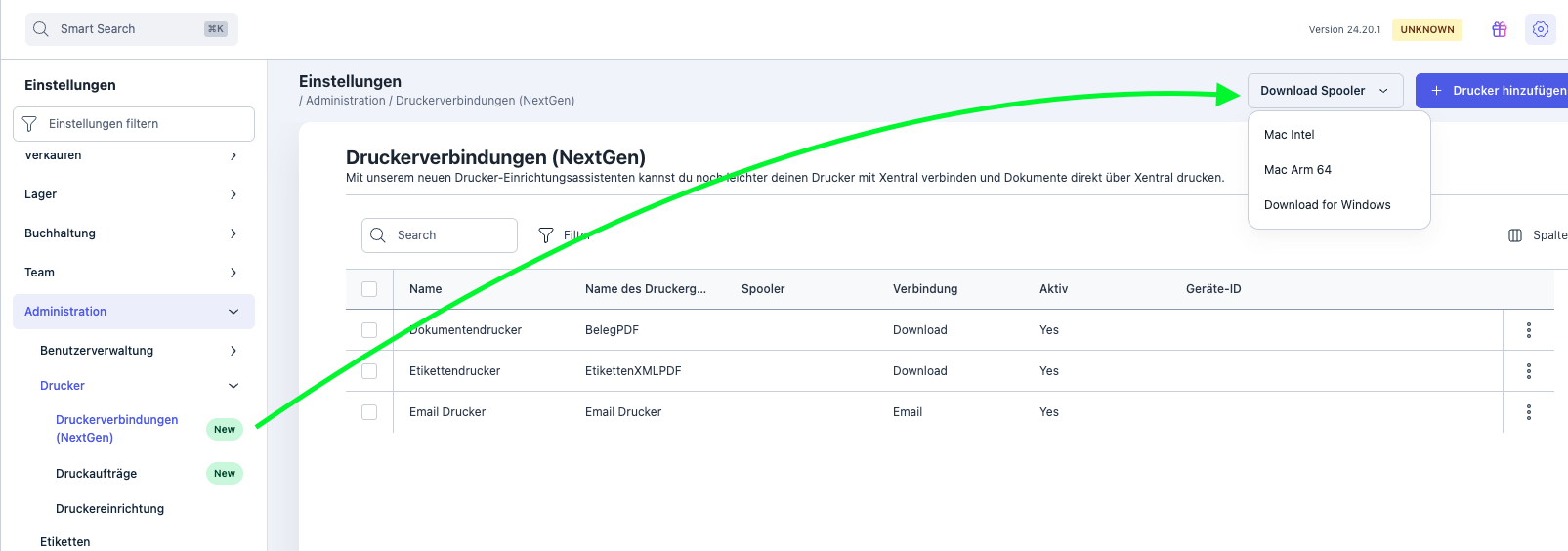Click the ⌘K shortcut badge in Smart Search

pos(216,29)
